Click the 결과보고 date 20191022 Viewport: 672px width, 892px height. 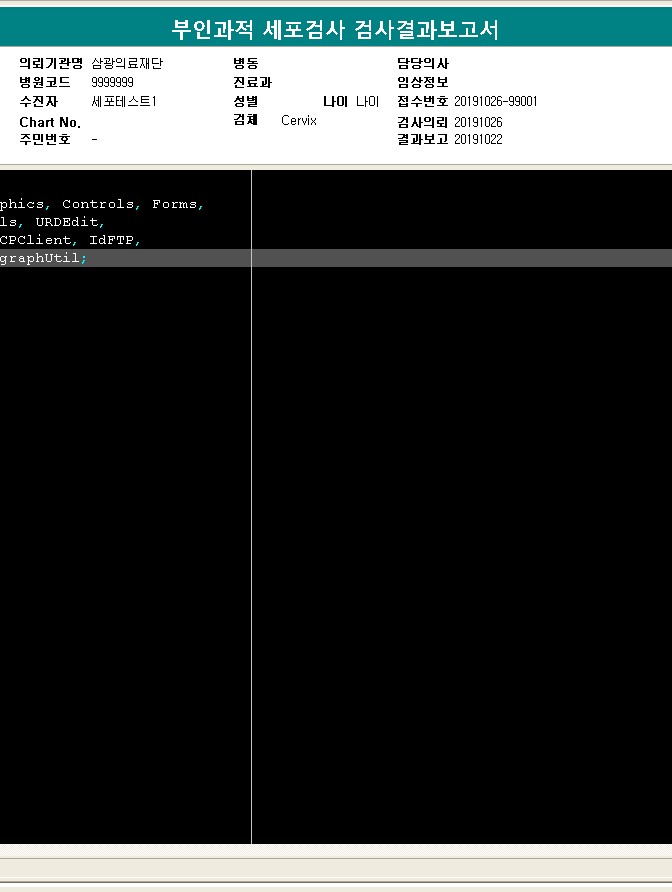(x=478, y=140)
